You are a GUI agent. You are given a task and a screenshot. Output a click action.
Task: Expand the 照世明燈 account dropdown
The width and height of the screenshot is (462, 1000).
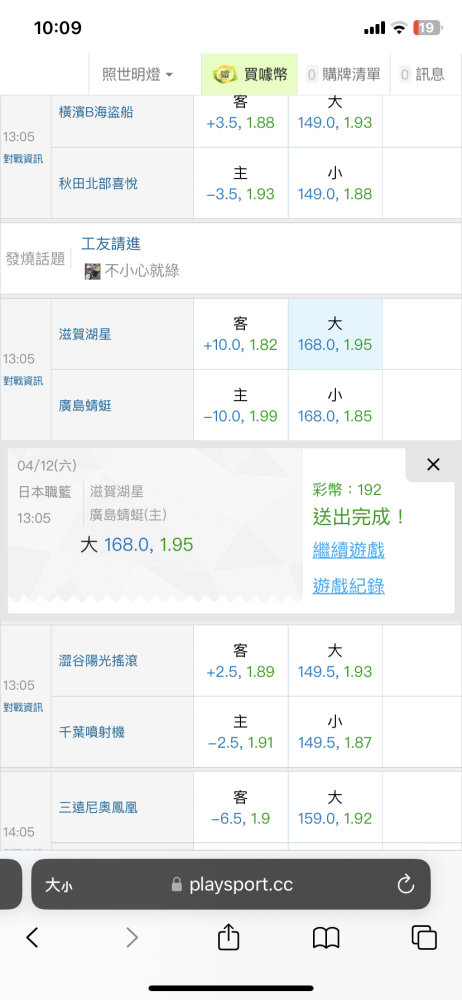click(137, 75)
